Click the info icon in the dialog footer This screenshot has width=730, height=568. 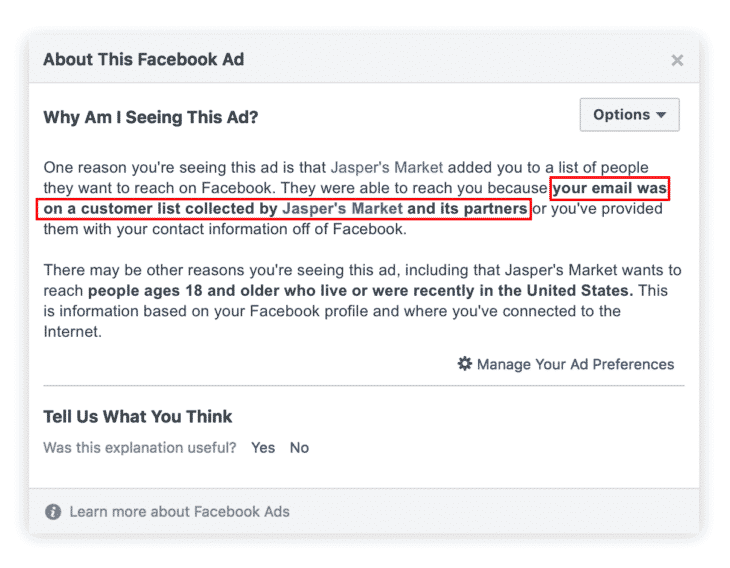coord(54,512)
